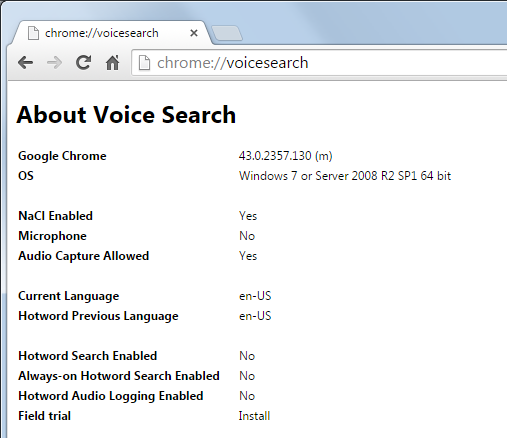
Task: Click the Field trial label
Action: tap(45, 416)
